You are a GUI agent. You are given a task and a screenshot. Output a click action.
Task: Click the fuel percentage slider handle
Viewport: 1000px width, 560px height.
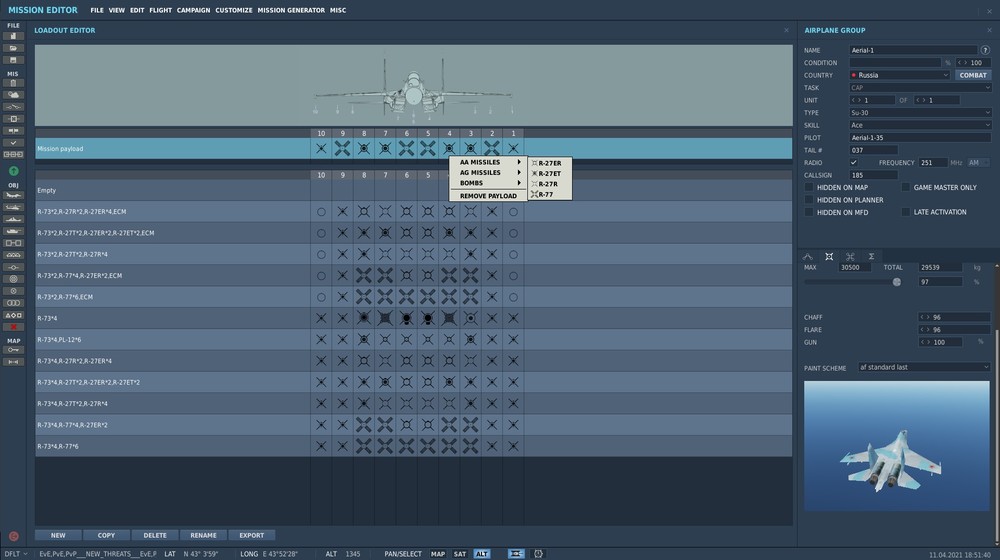tap(897, 282)
